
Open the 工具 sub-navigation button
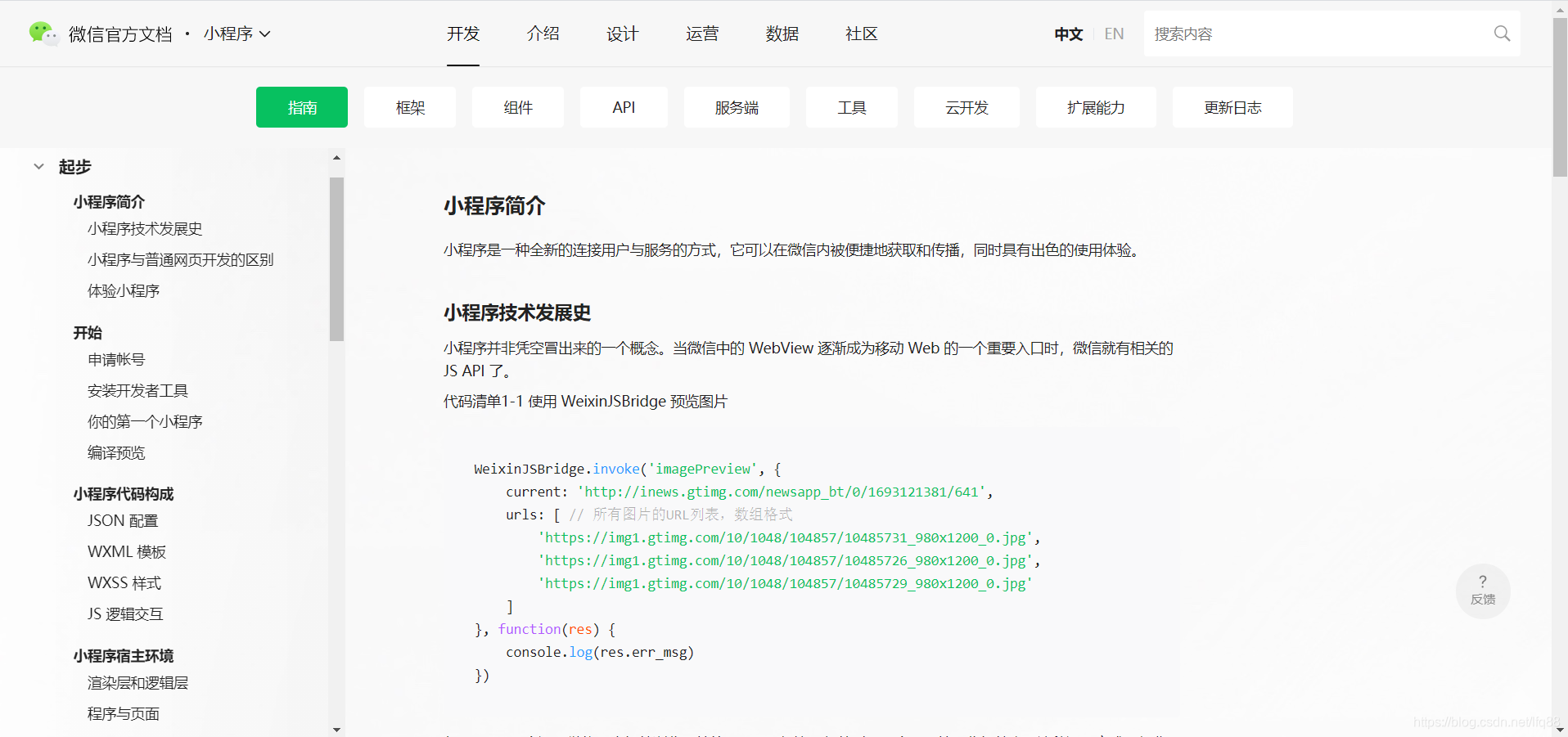click(x=852, y=107)
